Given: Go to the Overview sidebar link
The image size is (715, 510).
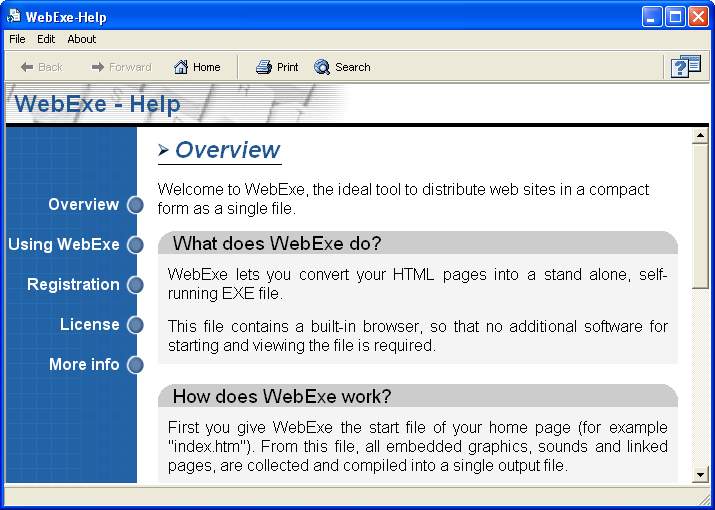Looking at the screenshot, I should point(83,204).
